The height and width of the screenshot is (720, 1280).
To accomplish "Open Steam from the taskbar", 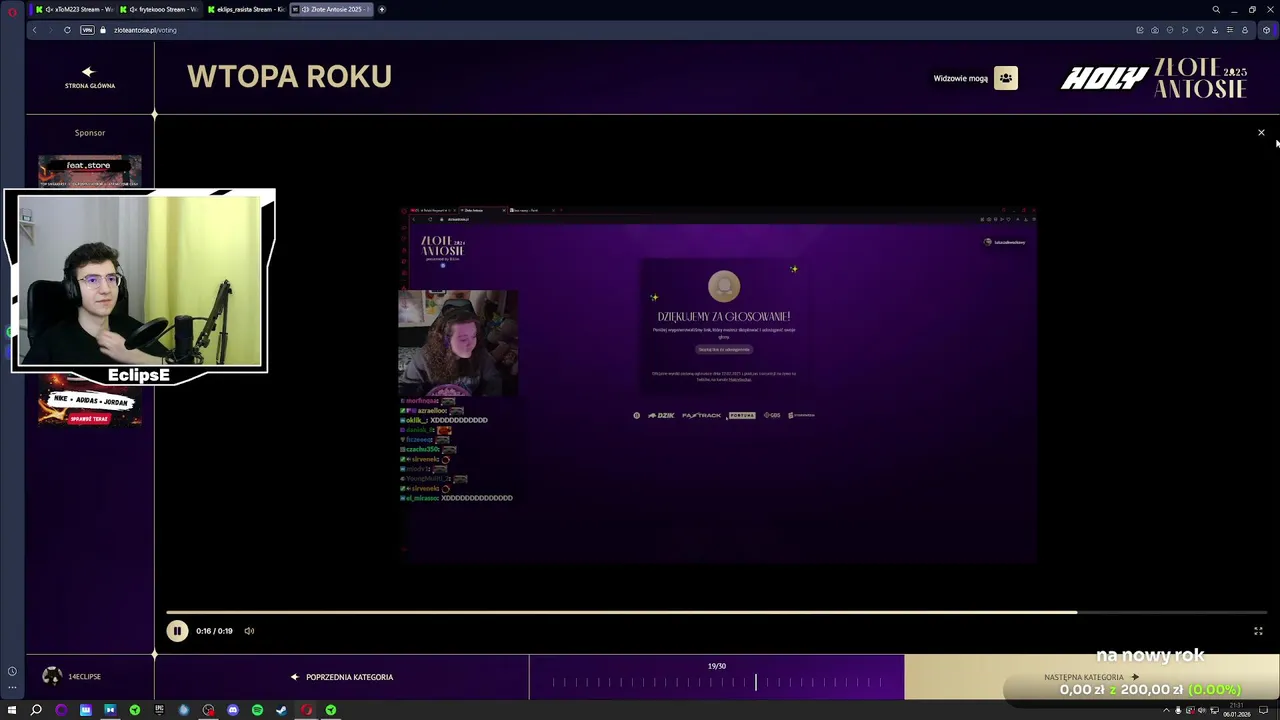I will [281, 710].
